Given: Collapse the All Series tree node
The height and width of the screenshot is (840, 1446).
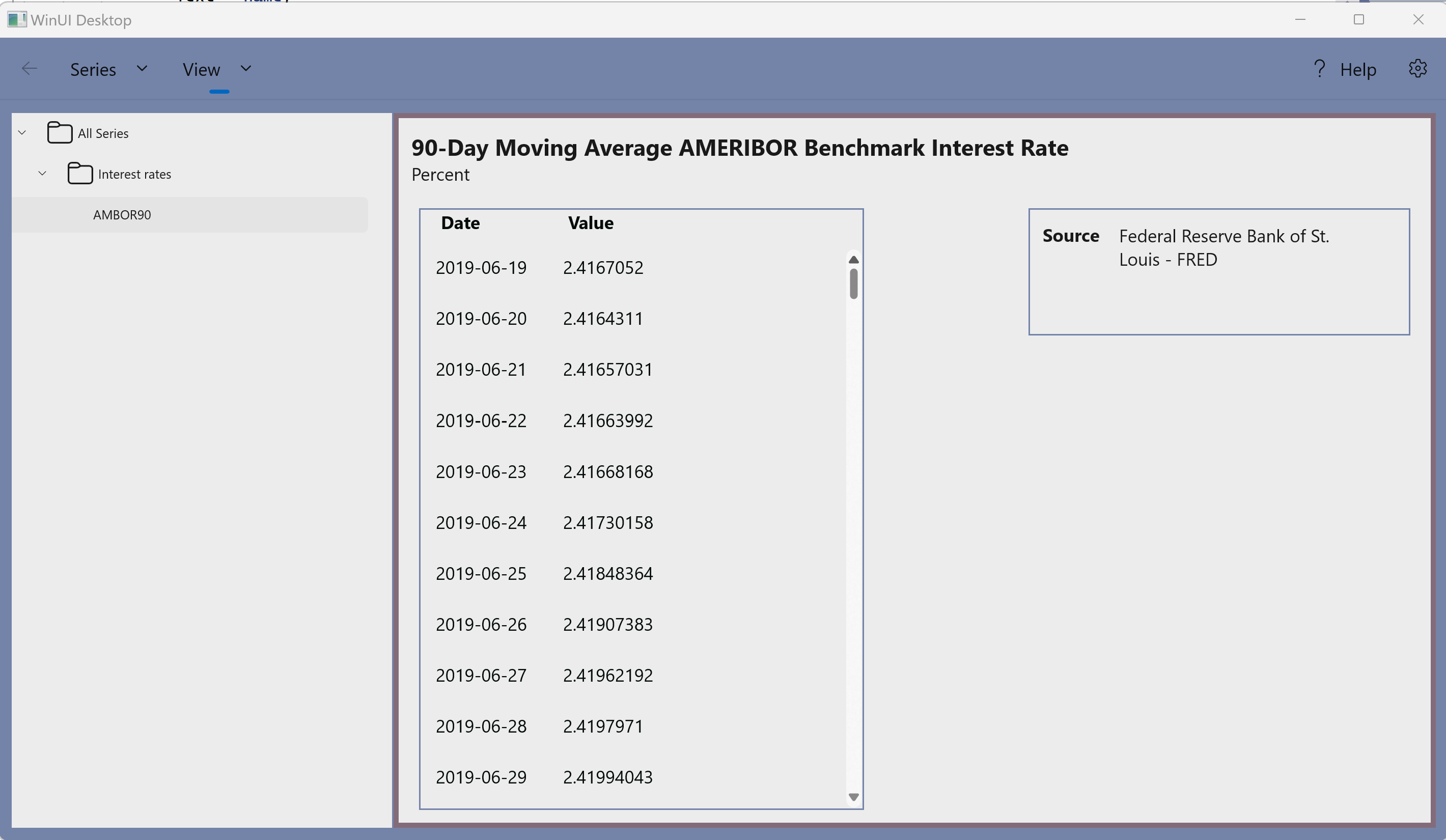Looking at the screenshot, I should [x=22, y=132].
